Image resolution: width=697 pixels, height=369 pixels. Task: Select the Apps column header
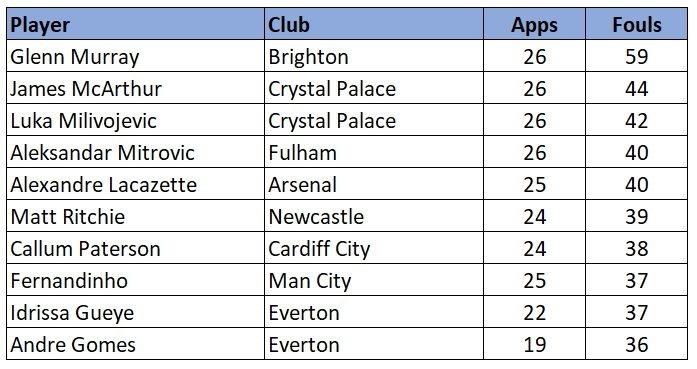coord(534,24)
